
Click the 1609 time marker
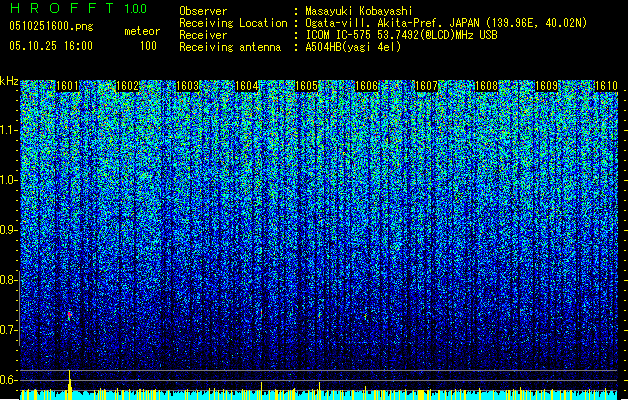pyautogui.click(x=546, y=86)
